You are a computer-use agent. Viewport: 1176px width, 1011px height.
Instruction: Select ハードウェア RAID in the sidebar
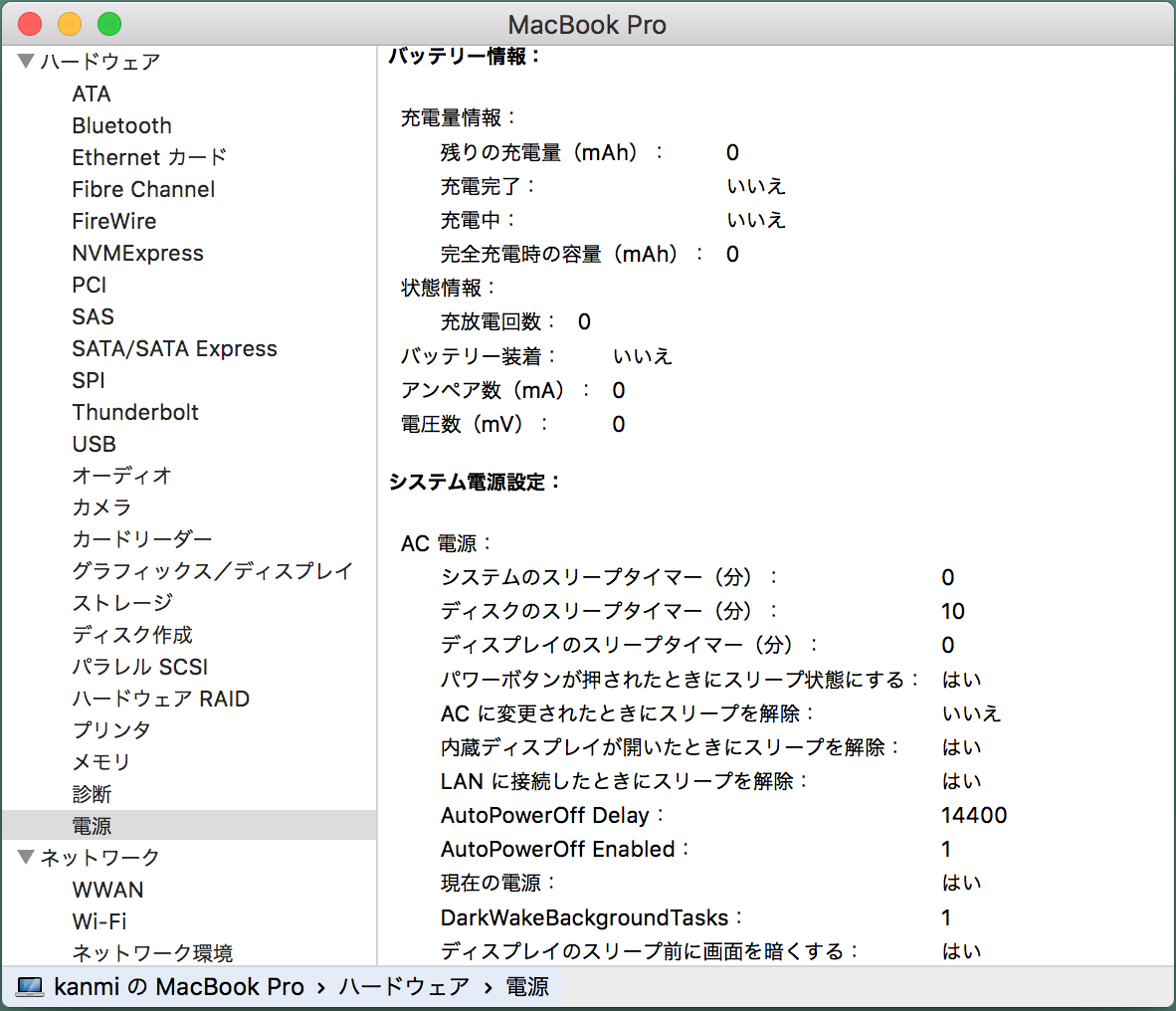[x=160, y=699]
